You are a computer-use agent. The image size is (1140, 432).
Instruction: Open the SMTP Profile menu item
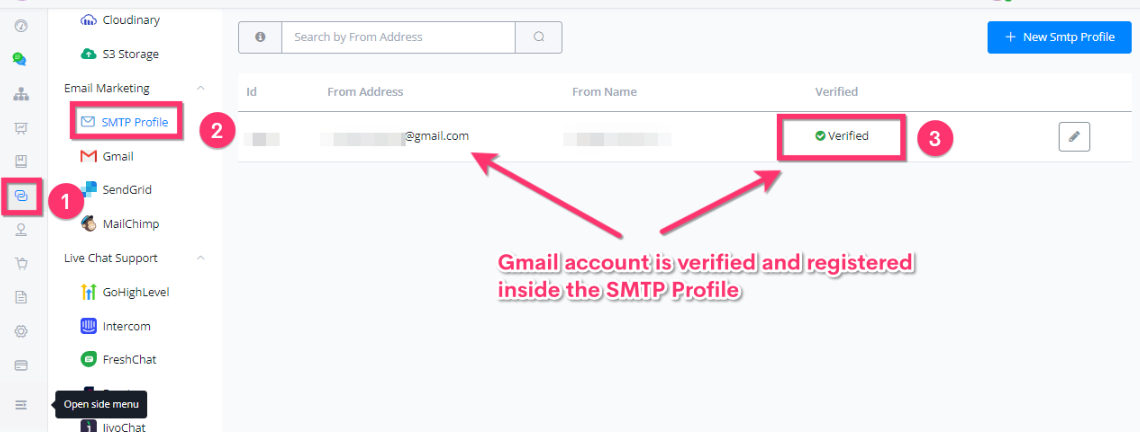coord(124,121)
